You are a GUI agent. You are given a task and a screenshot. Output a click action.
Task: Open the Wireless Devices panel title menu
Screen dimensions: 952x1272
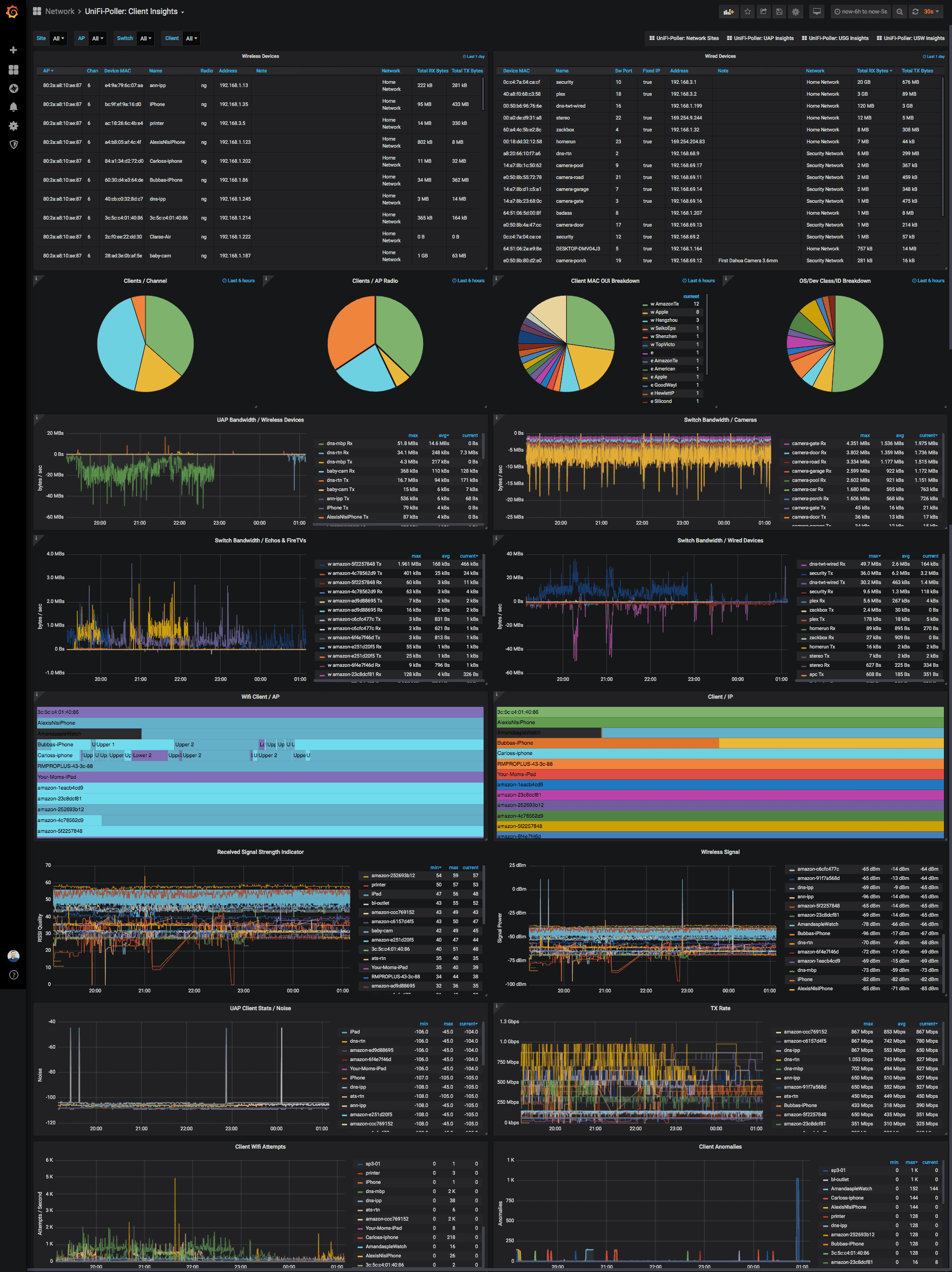(x=260, y=56)
